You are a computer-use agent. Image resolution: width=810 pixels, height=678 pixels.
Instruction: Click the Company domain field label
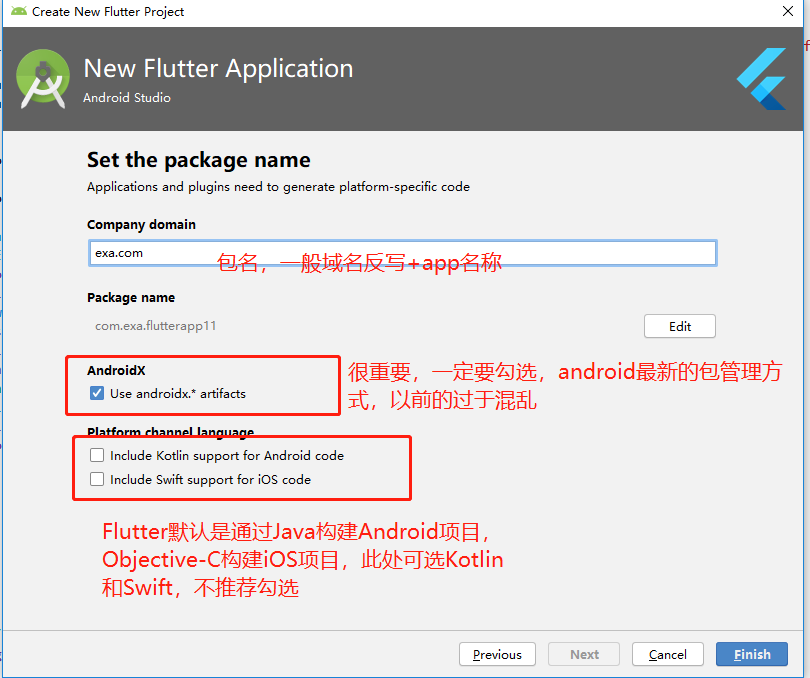pyautogui.click(x=141, y=225)
